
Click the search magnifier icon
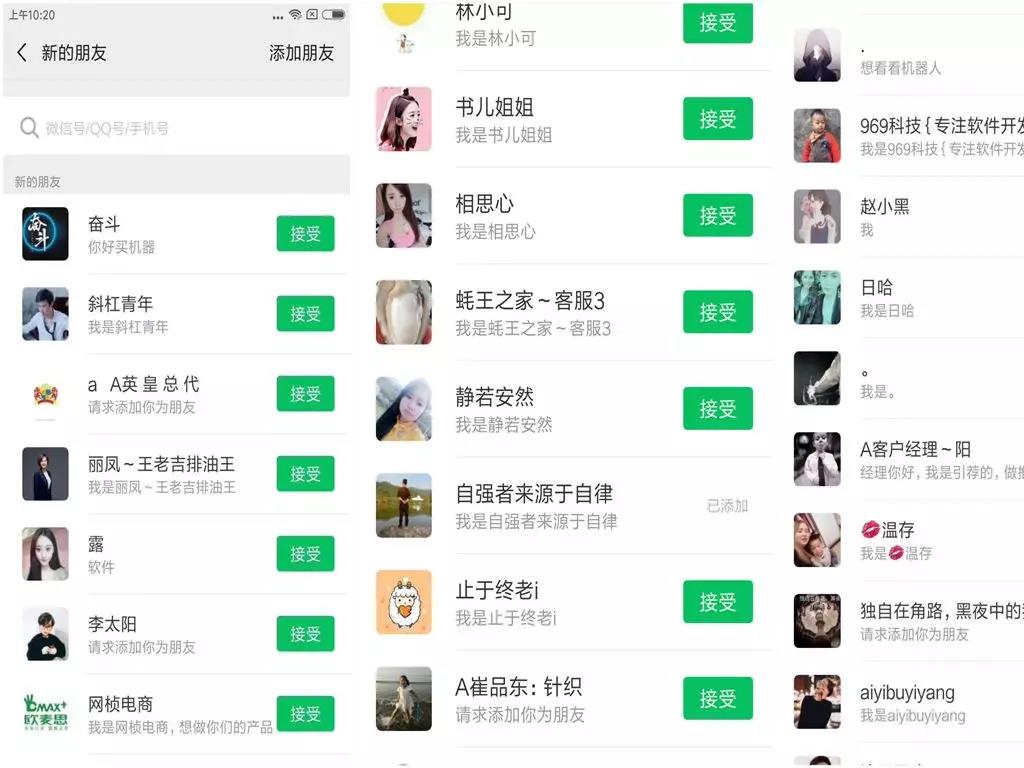pos(29,127)
